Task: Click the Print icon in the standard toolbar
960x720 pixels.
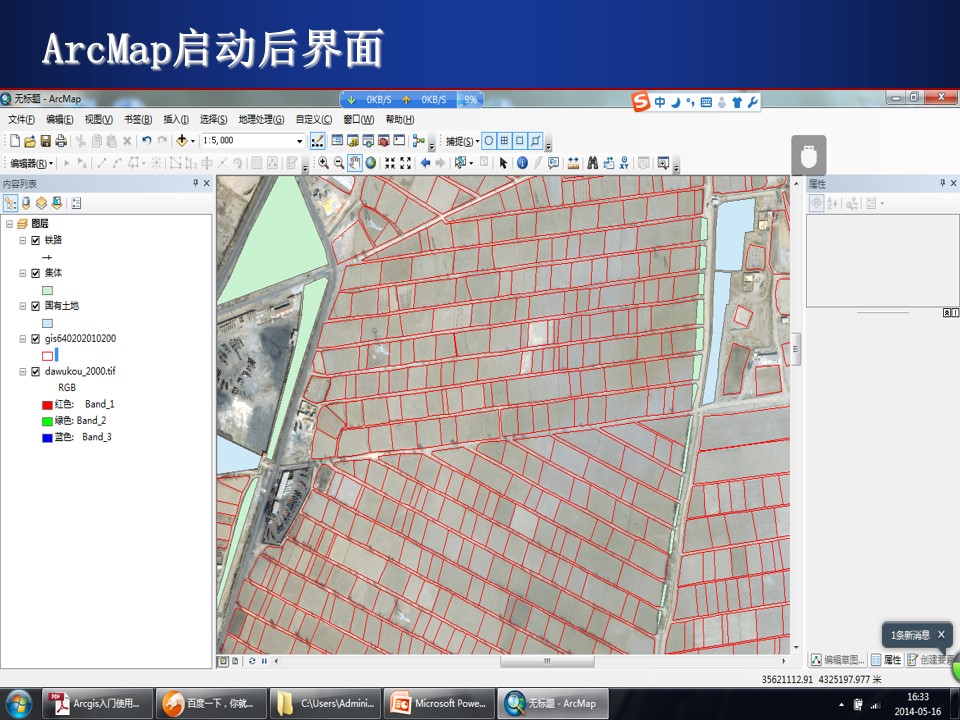Action: pyautogui.click(x=61, y=141)
